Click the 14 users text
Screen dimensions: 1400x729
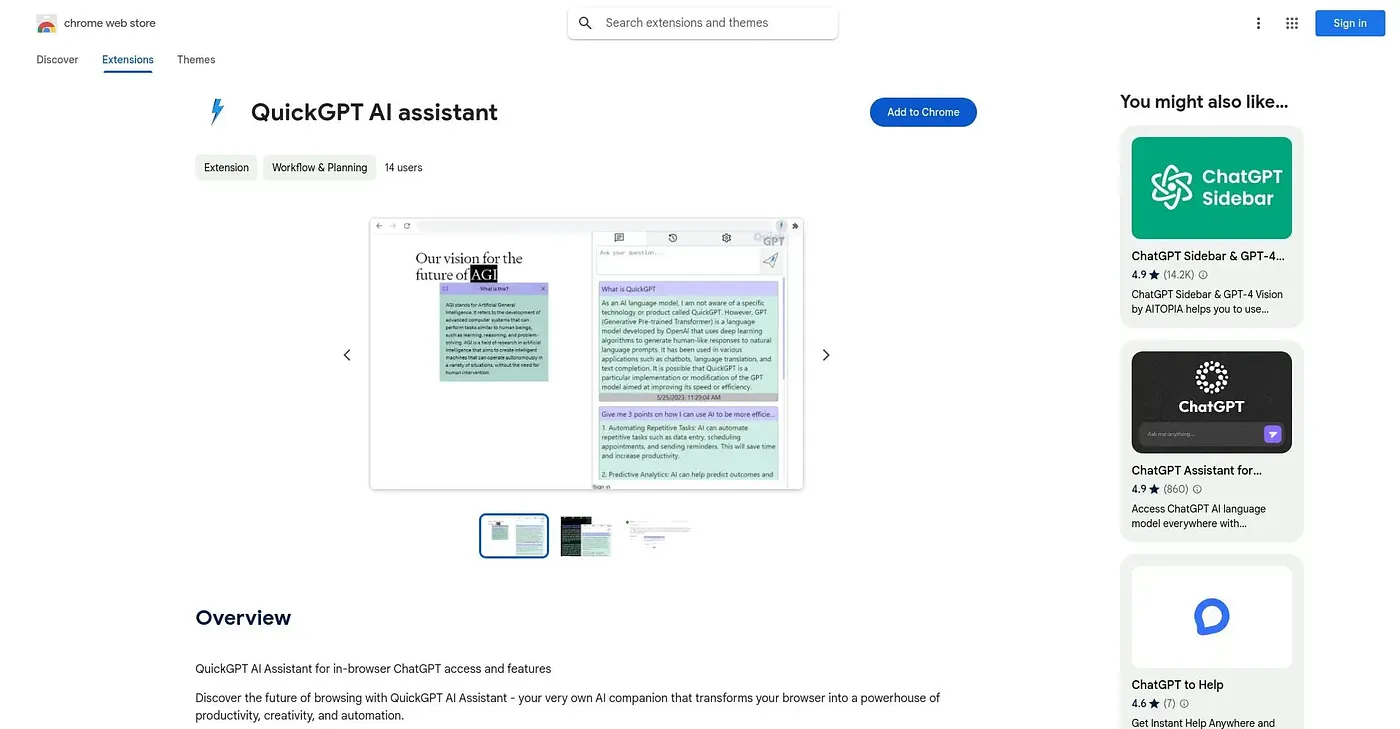coord(403,168)
